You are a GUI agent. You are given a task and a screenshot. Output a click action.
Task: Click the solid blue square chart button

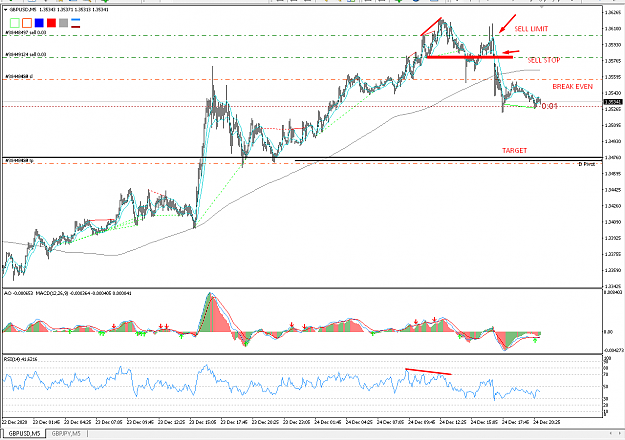(39, 23)
